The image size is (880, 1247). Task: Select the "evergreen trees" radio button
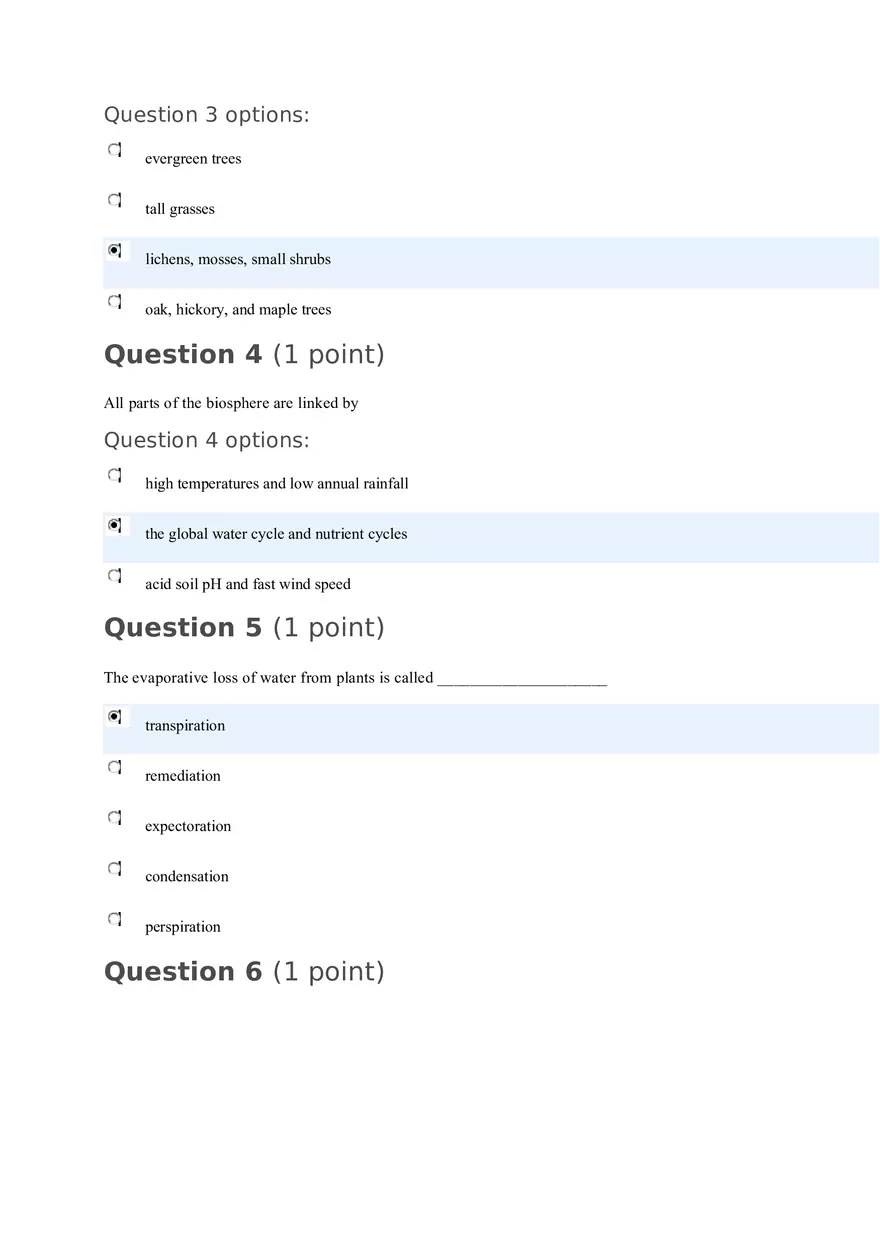click(114, 149)
